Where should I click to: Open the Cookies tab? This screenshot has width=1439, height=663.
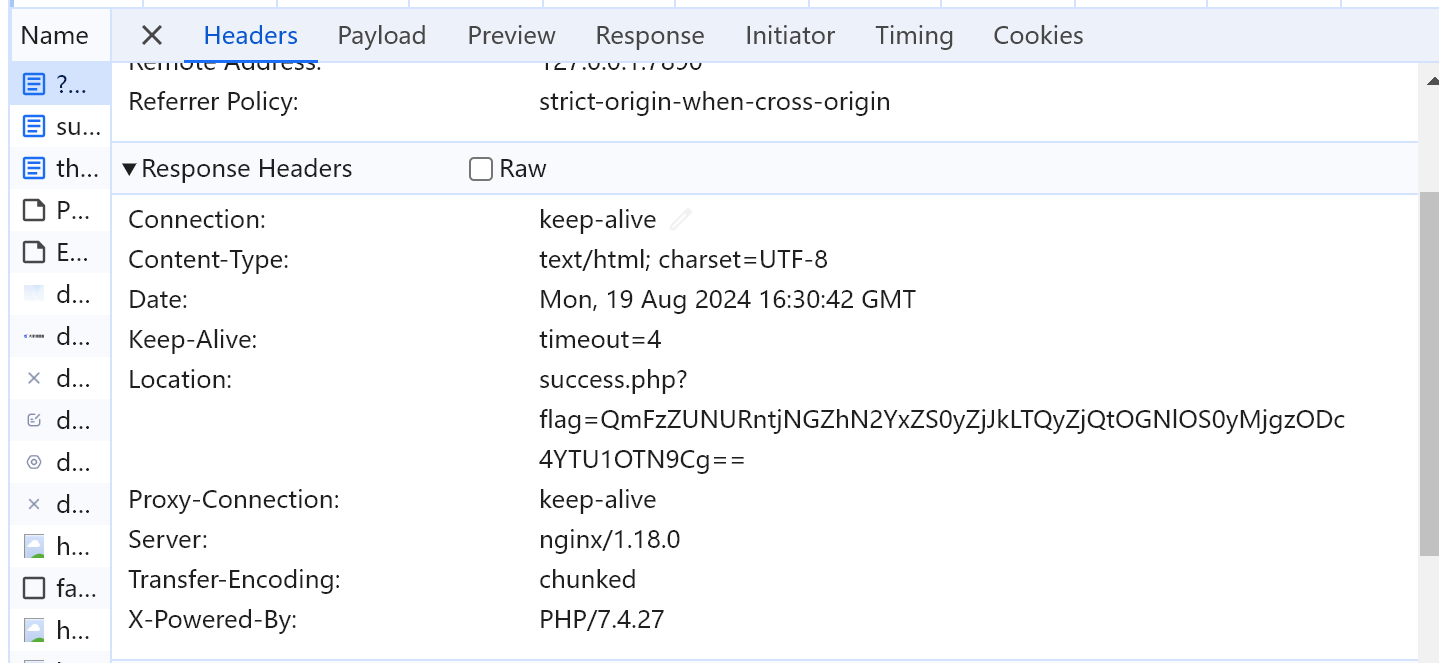click(1038, 36)
